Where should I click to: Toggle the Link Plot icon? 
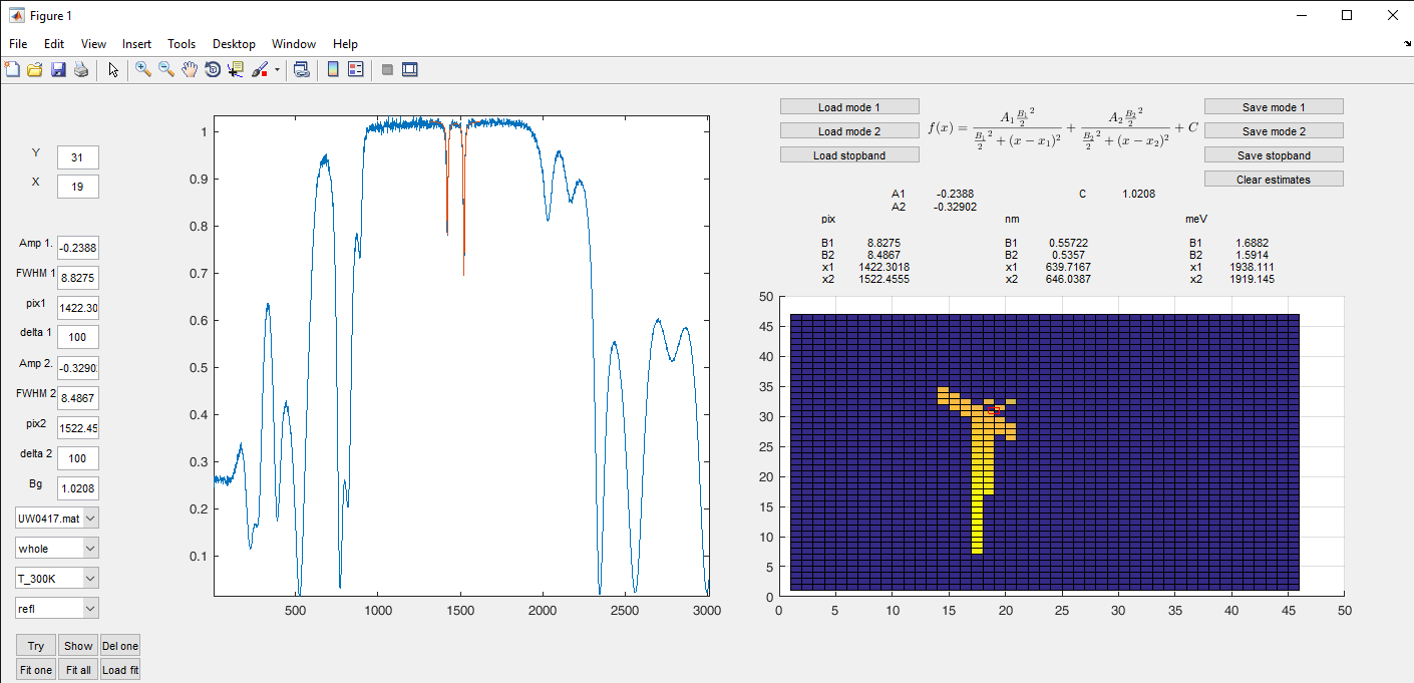[x=301, y=70]
